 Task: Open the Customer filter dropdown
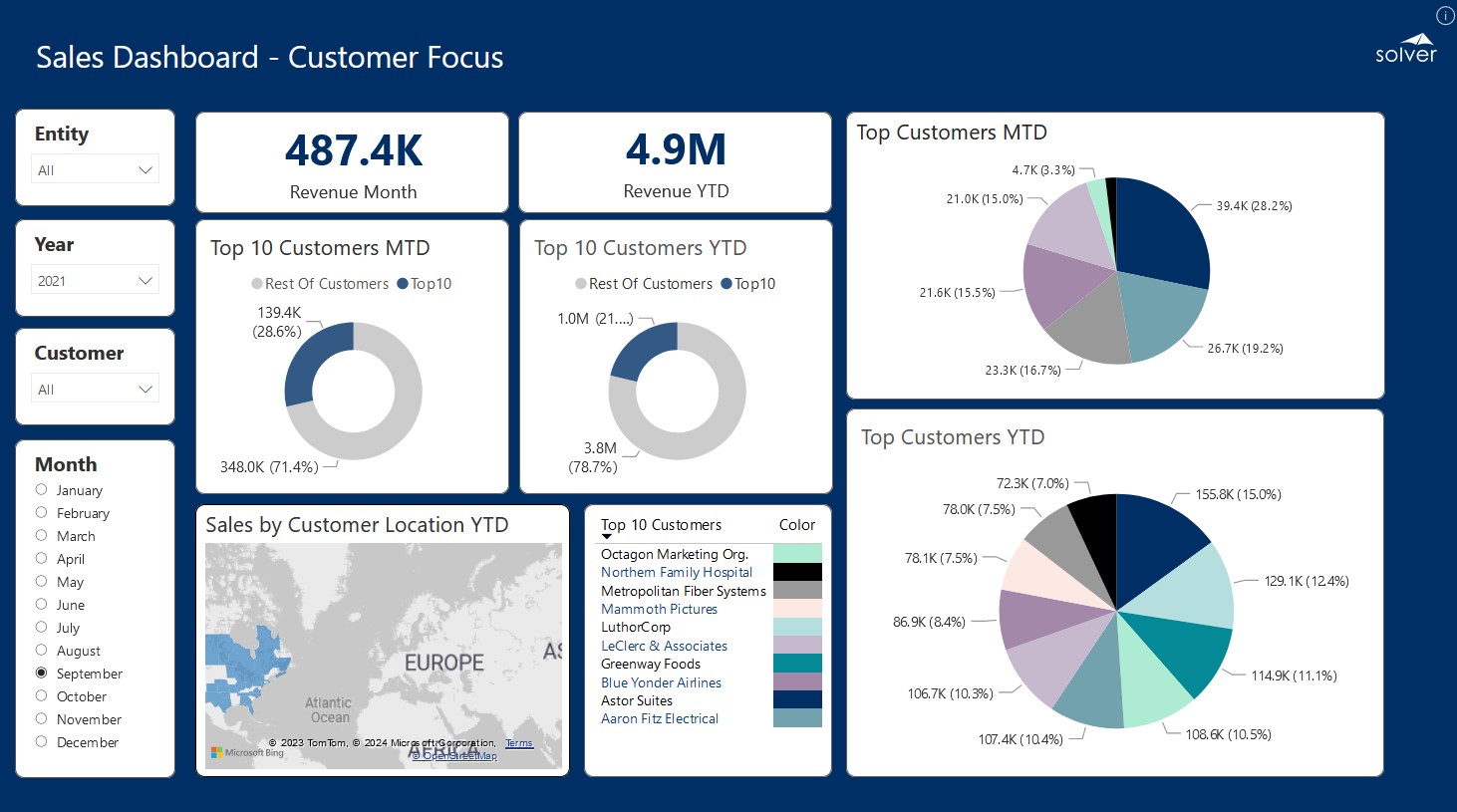click(x=95, y=390)
